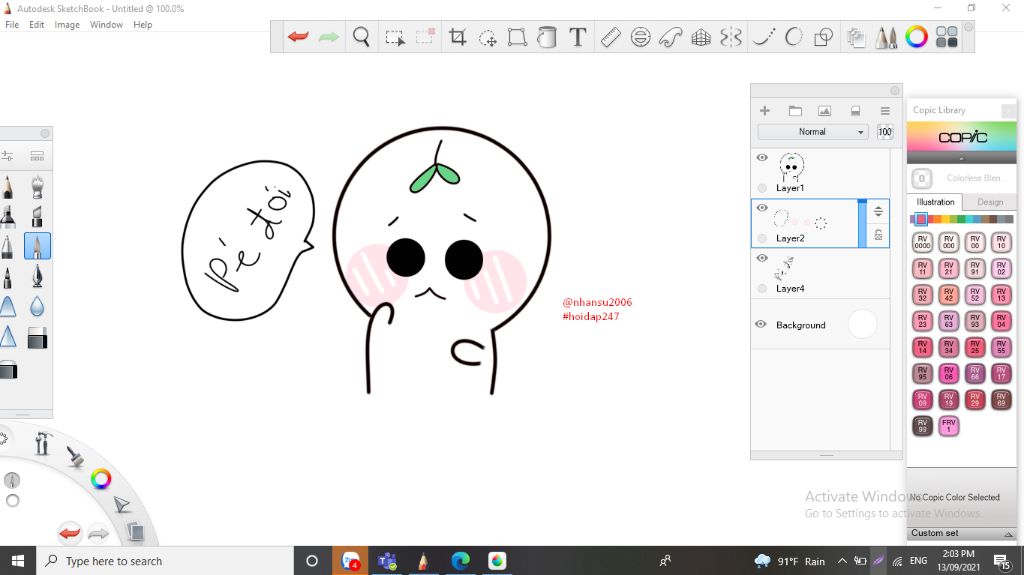The width and height of the screenshot is (1024, 575).
Task: Choose the Blur droplet brush
Action: tap(37, 306)
